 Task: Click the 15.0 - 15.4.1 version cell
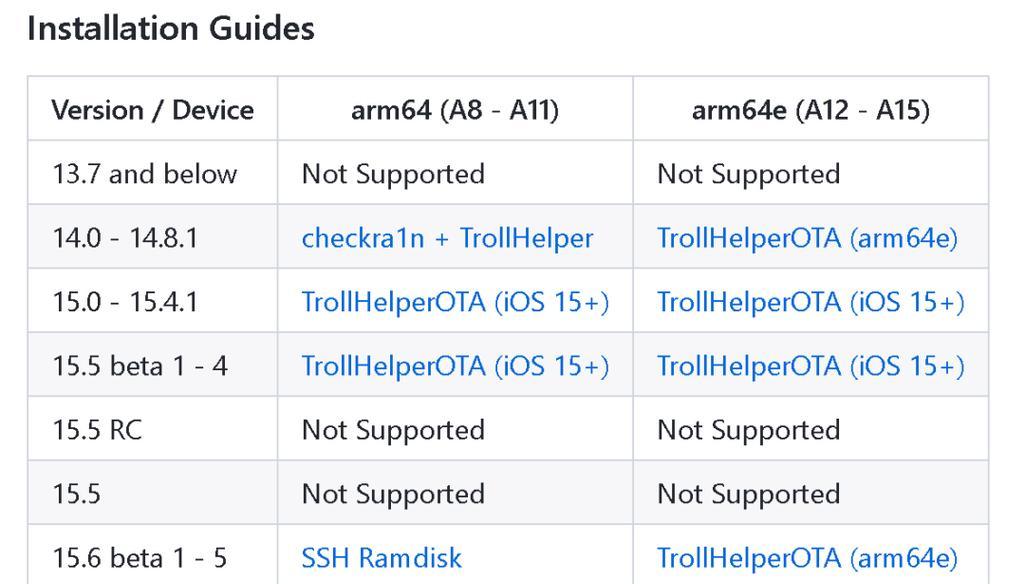pyautogui.click(x=125, y=302)
